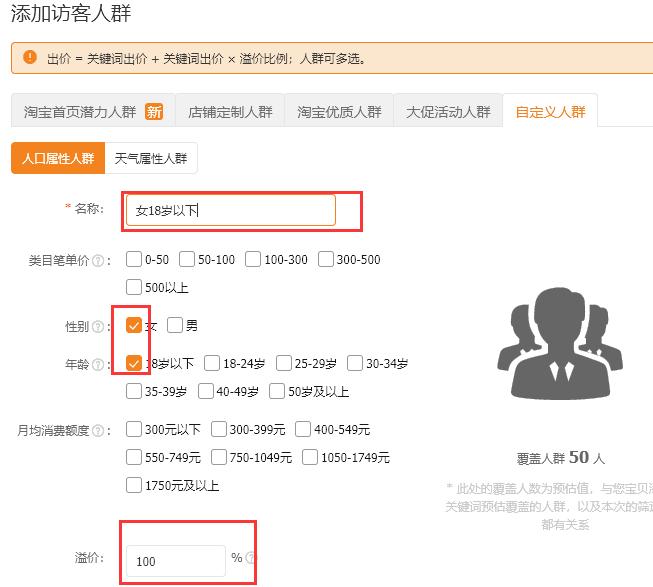Viewport: 653px width, 587px height.
Task: Select the 自定义人群 tab
Action: [x=550, y=111]
